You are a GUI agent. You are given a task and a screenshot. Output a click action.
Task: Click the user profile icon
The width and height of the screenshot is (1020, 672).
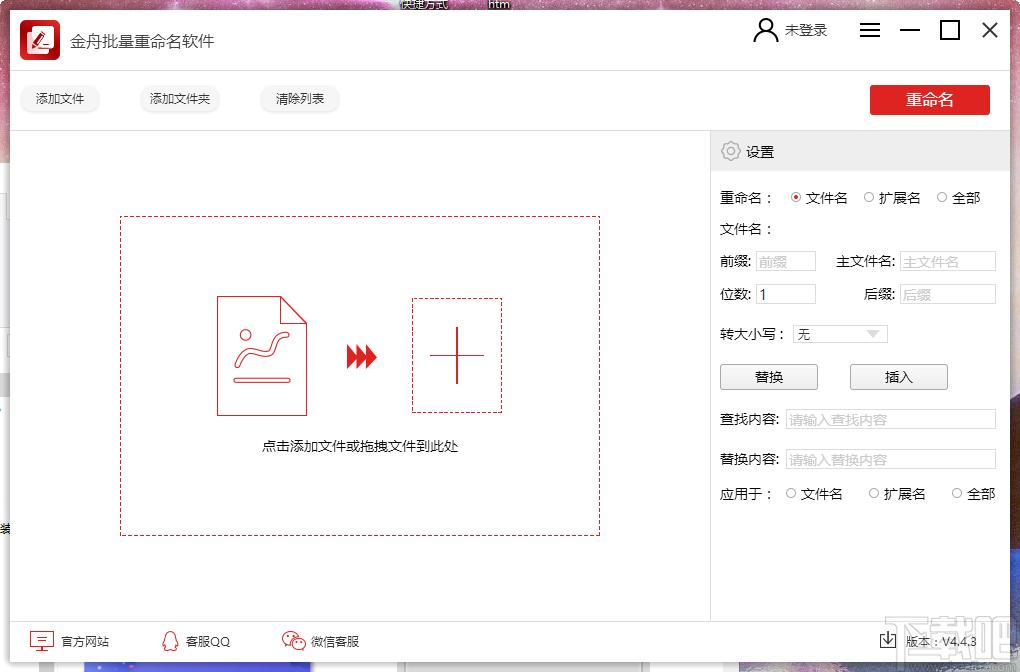click(x=766, y=31)
